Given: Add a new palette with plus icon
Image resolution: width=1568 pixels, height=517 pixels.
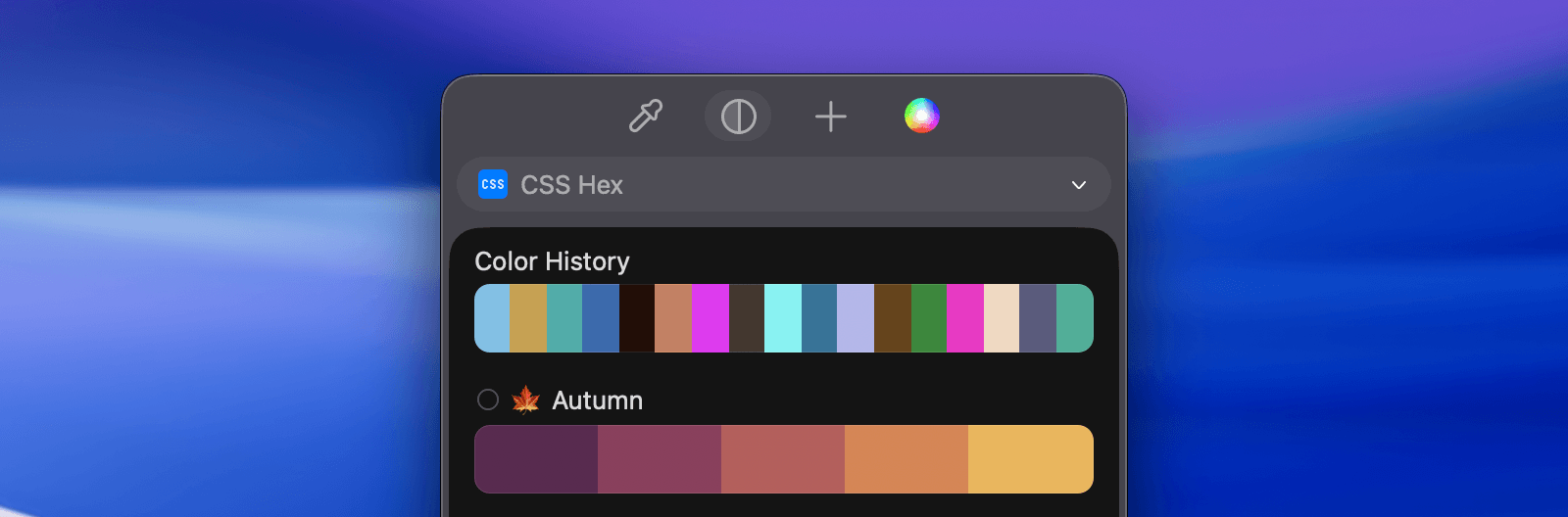Looking at the screenshot, I should coord(830,117).
